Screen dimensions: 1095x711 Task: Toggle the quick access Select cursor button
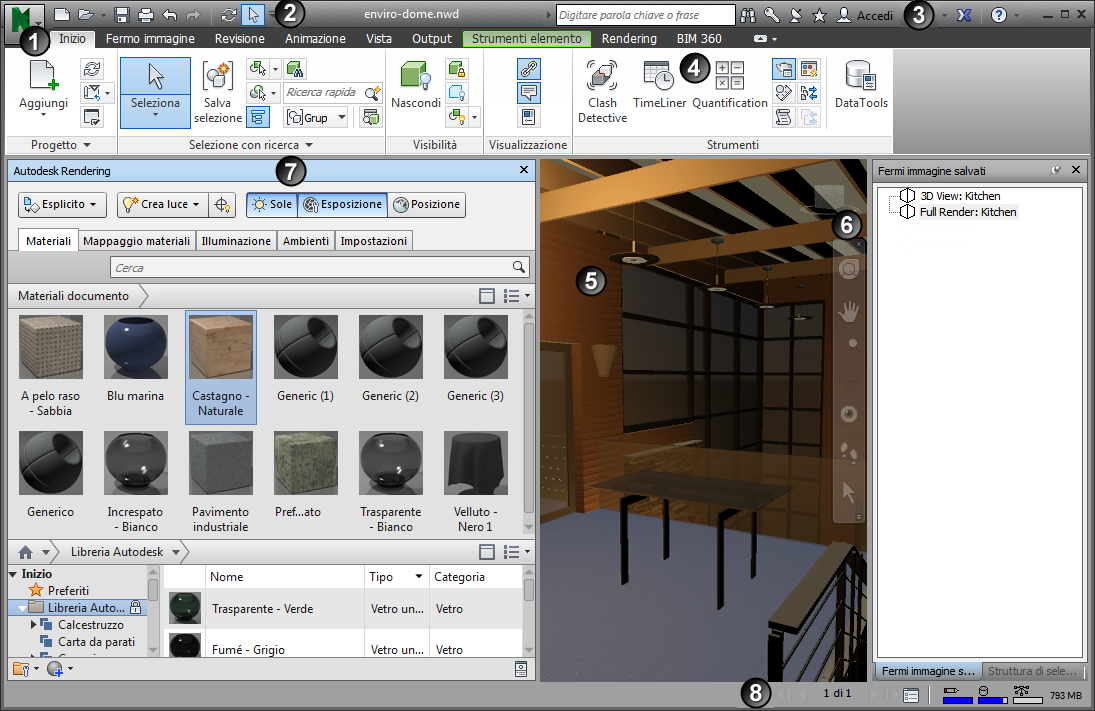253,15
